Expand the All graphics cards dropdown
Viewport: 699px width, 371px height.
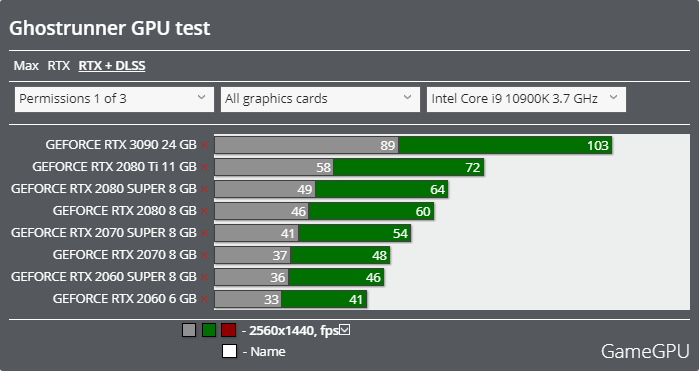click(320, 99)
